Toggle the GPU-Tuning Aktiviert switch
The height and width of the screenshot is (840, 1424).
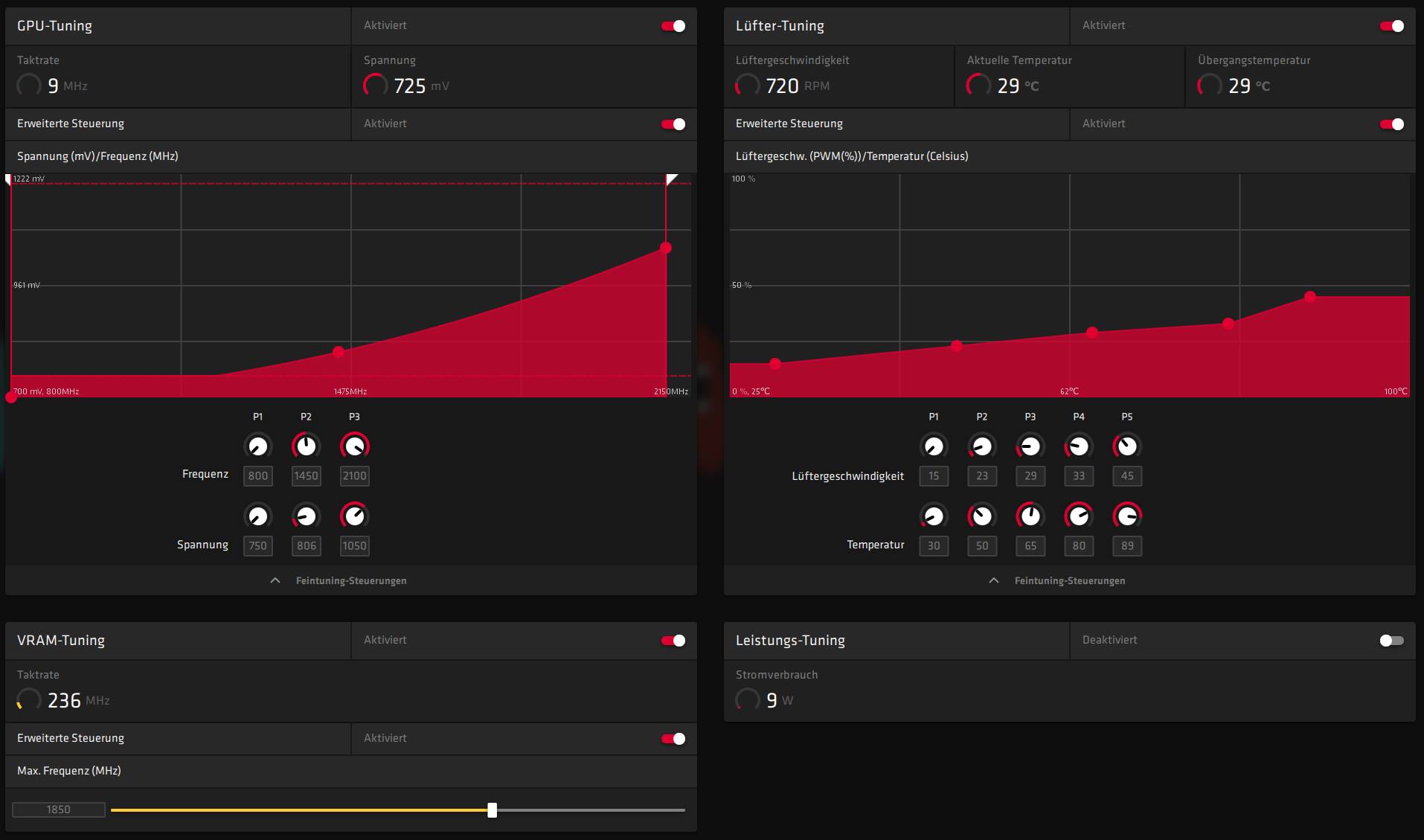point(673,26)
